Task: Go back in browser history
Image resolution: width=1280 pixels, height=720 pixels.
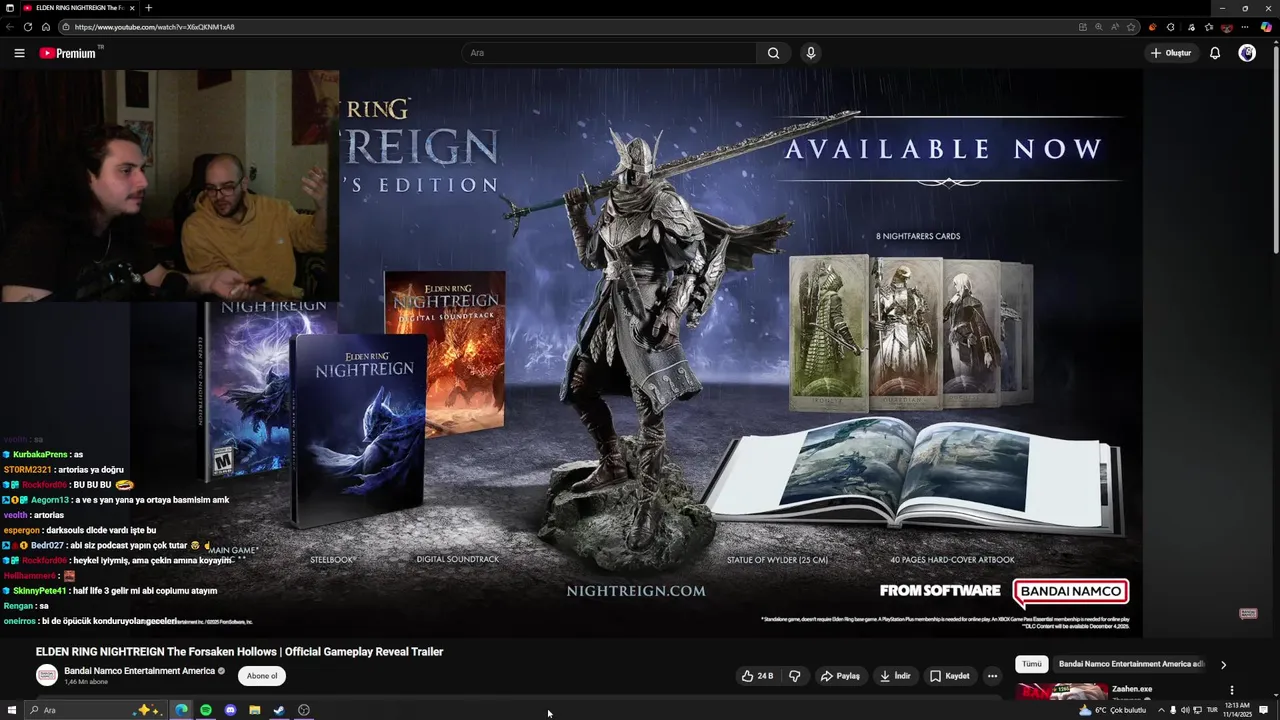Action: tap(10, 27)
